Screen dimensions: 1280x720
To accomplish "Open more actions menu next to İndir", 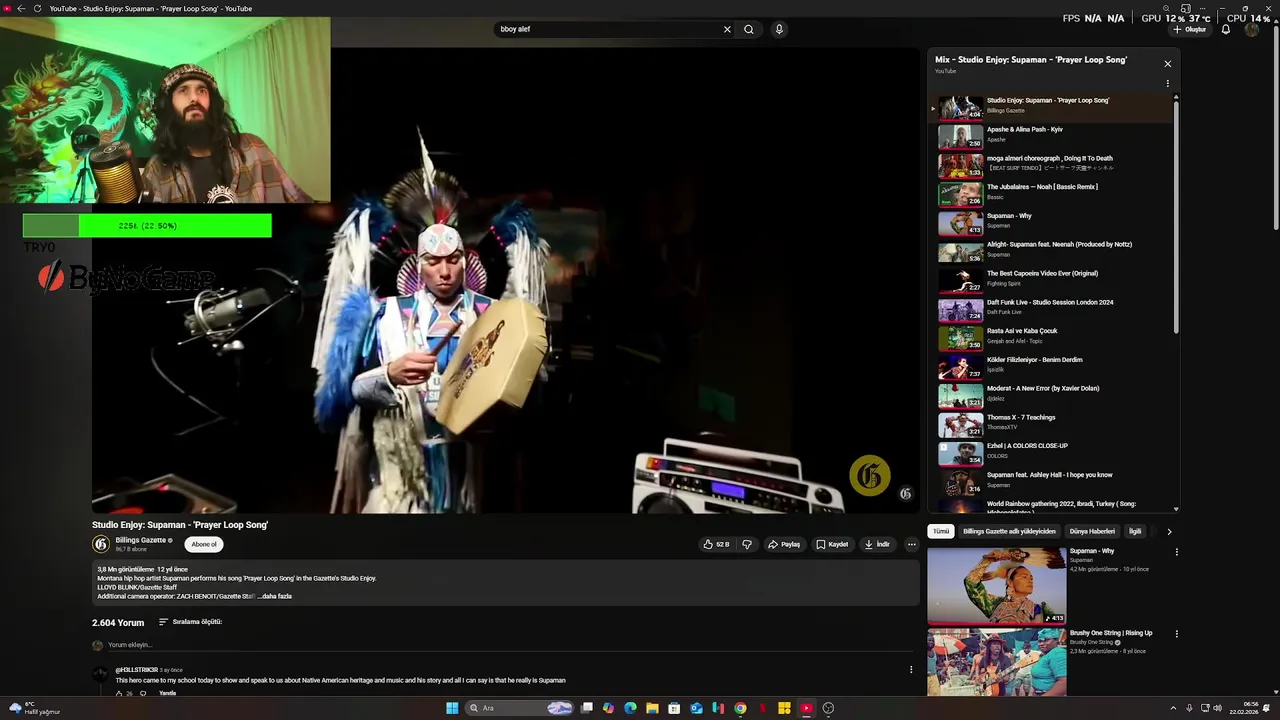I will (911, 544).
